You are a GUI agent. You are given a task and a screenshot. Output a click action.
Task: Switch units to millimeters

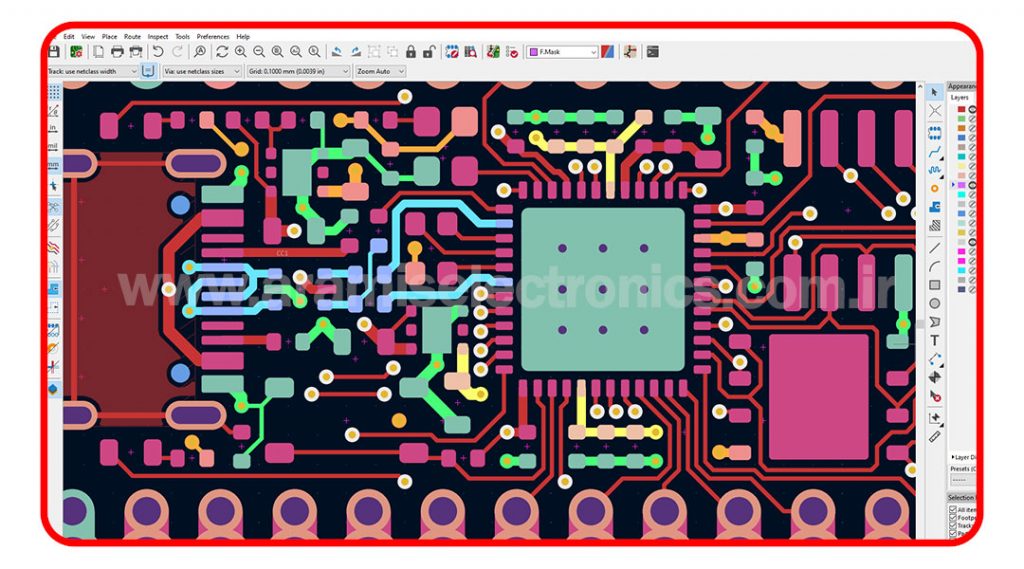[54, 165]
